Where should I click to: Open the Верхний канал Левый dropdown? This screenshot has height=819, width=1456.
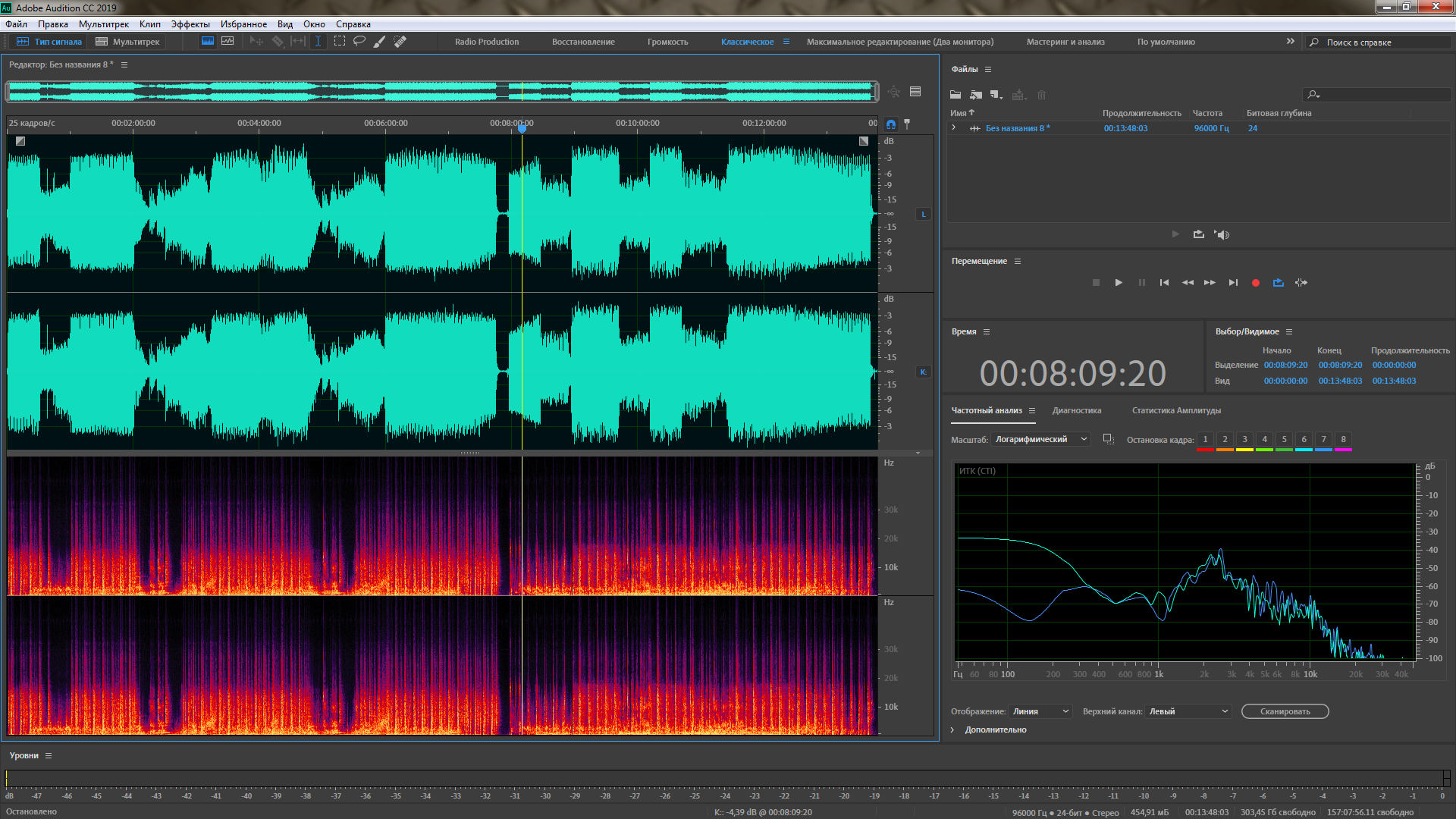(1188, 711)
